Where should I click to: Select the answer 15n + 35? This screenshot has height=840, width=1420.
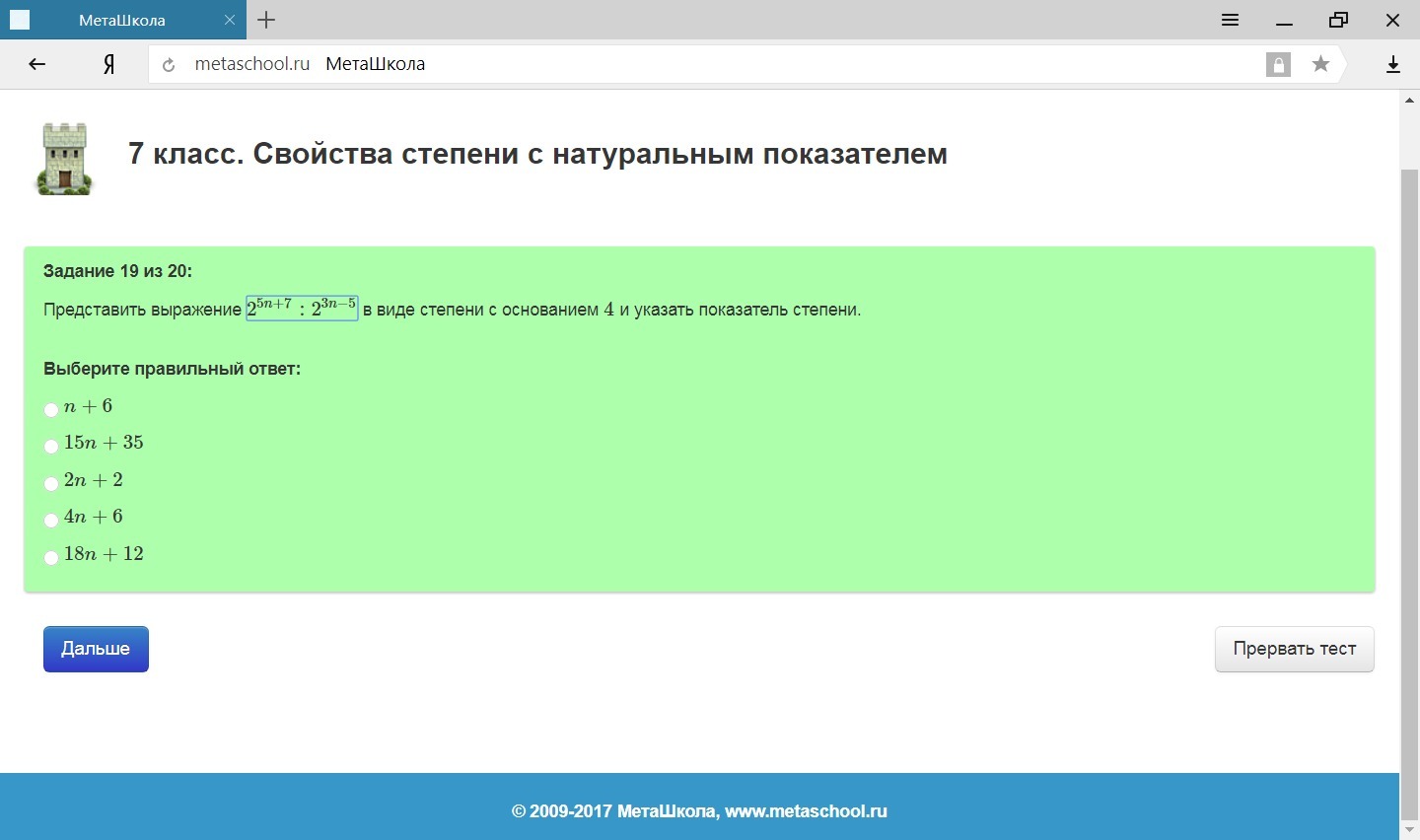[x=51, y=446]
